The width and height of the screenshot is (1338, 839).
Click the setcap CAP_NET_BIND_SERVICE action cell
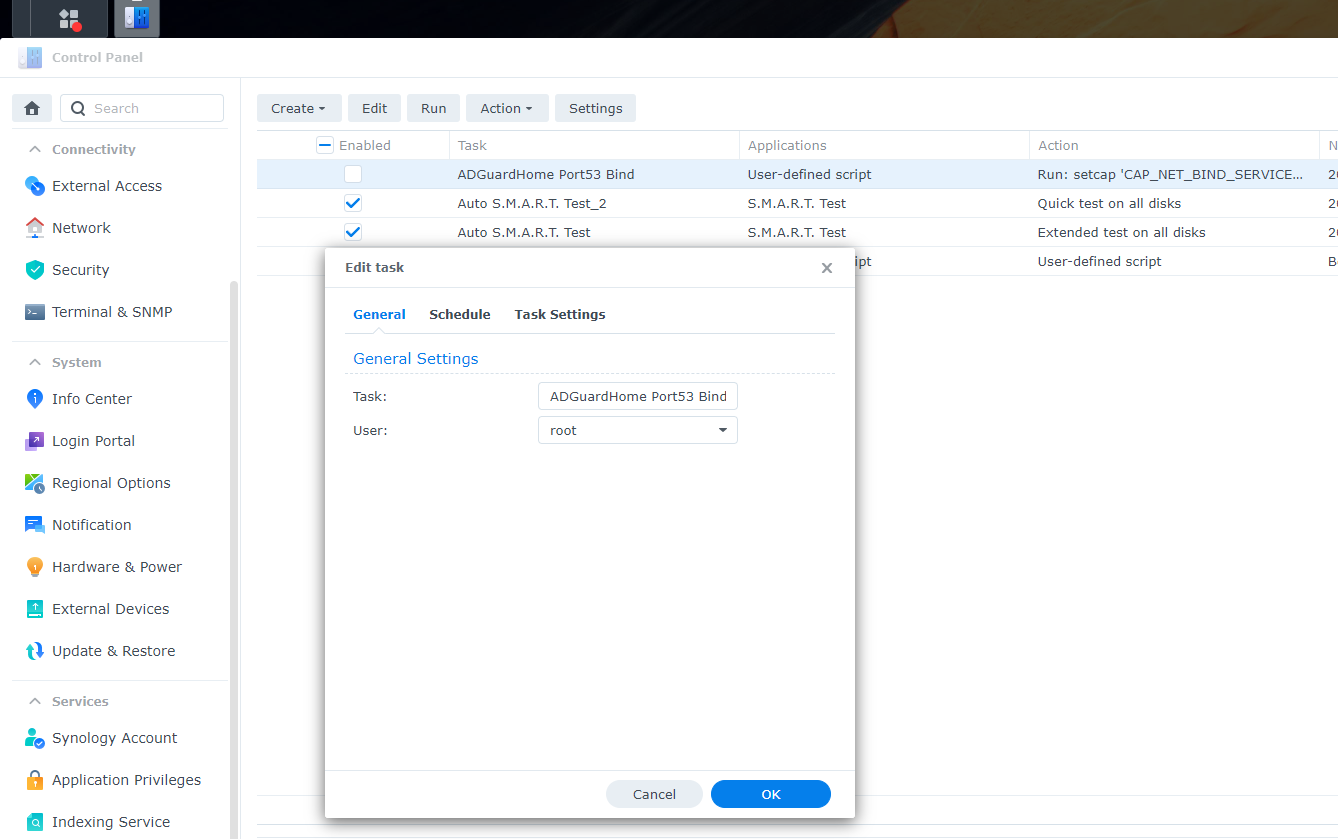click(1170, 174)
